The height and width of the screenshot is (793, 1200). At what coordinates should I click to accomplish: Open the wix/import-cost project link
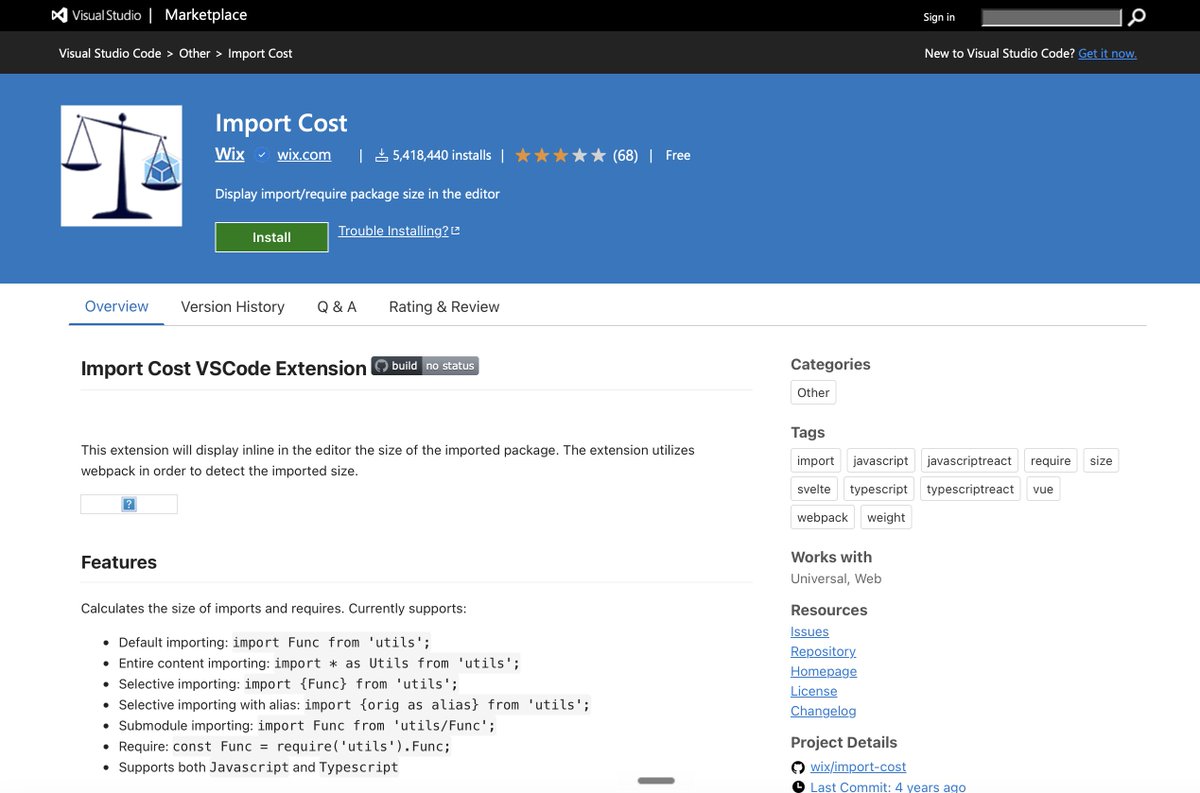click(858, 767)
